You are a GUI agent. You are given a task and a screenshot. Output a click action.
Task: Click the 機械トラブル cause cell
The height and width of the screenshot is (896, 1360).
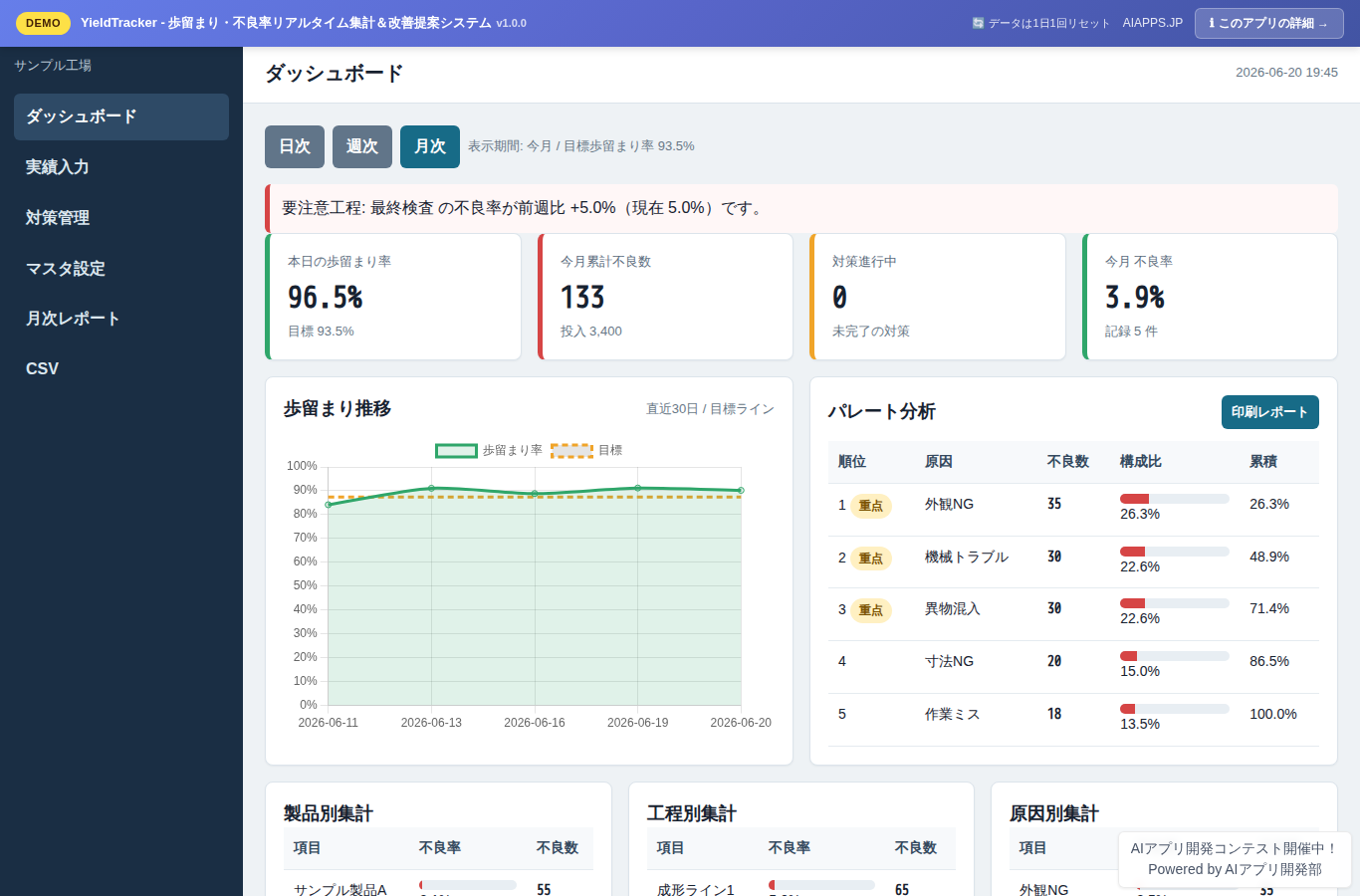[967, 558]
